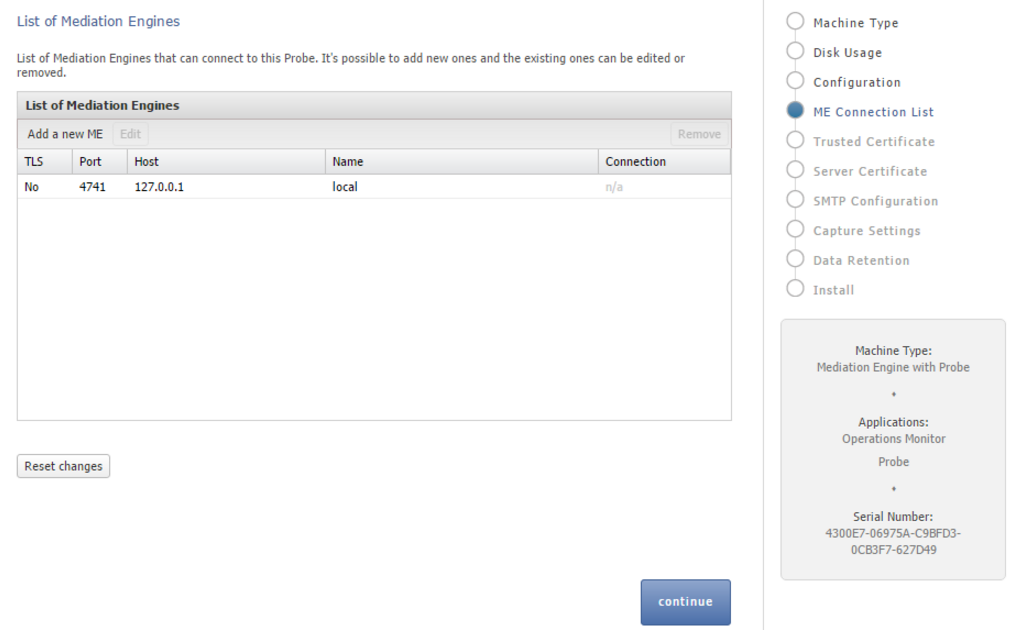Sort by the Connection column header
This screenshot has height=630, width=1013.
[x=664, y=162]
